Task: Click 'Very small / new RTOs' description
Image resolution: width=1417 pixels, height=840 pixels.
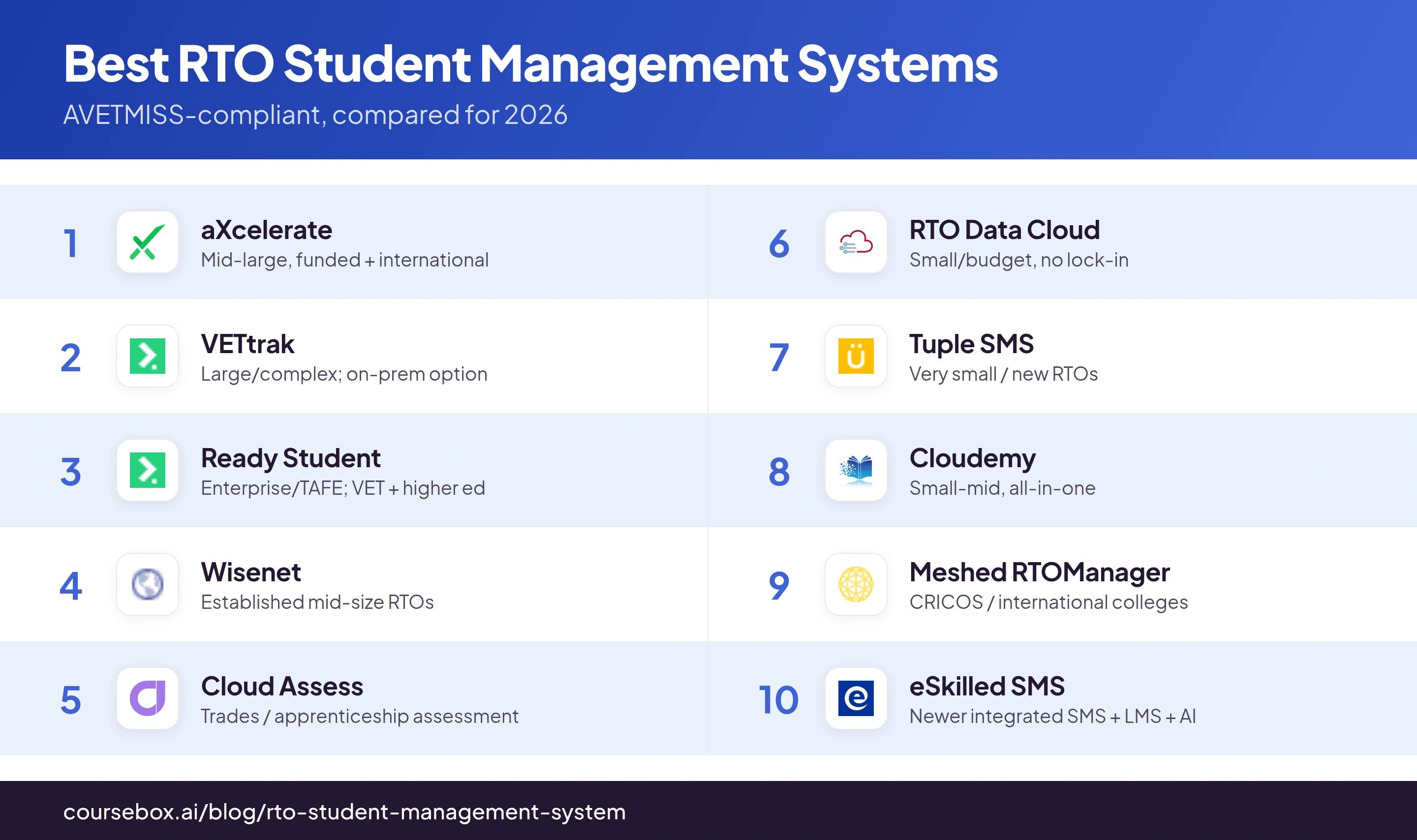Action: click(1004, 374)
